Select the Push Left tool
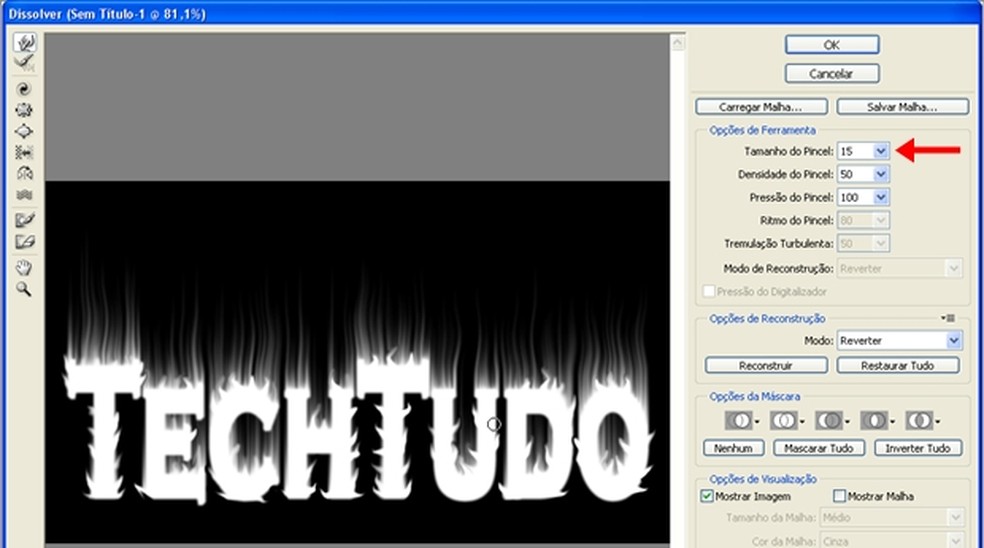The height and width of the screenshot is (548, 984). pyautogui.click(x=24, y=153)
